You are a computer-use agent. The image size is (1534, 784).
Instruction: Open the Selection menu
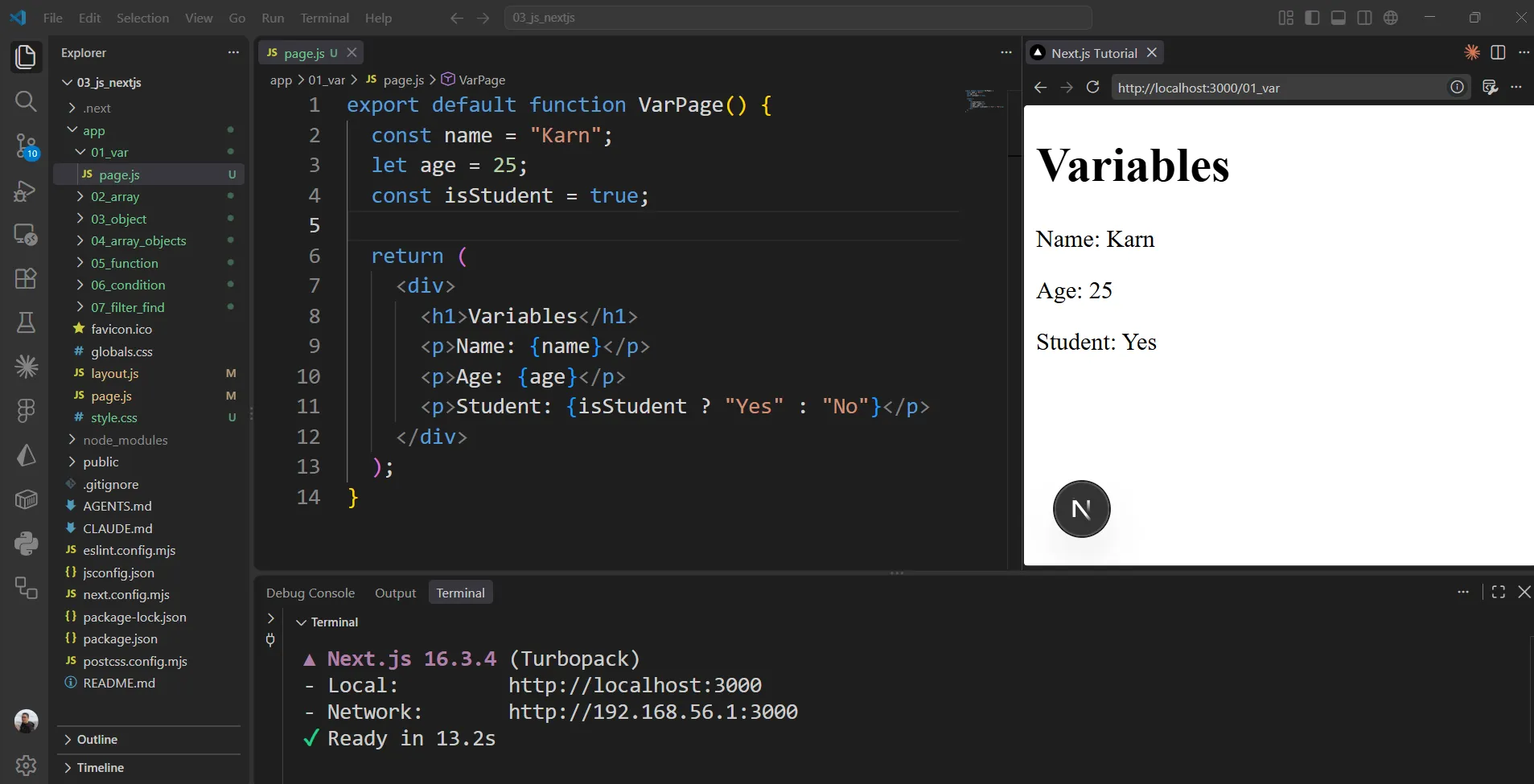coord(142,18)
